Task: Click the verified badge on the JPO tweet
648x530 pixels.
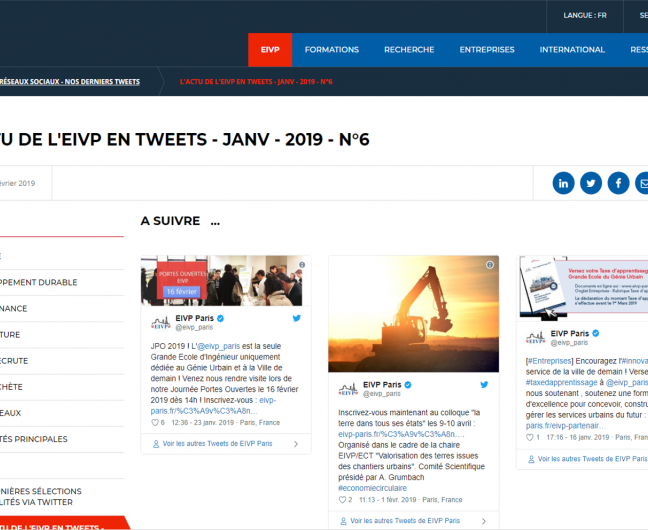Action: coord(221,318)
